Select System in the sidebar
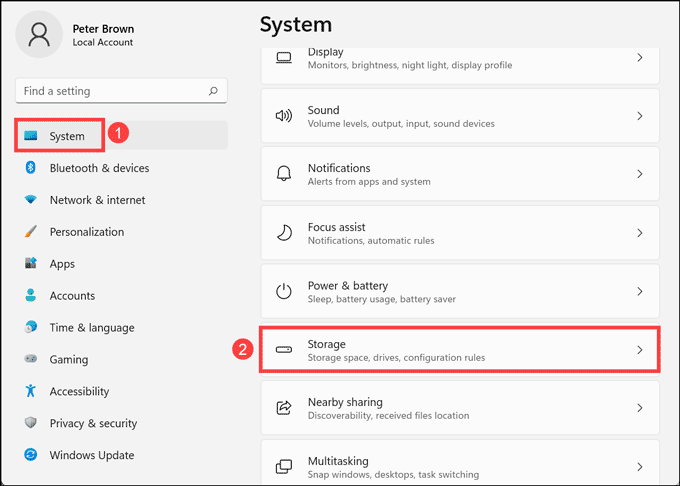 121,136
